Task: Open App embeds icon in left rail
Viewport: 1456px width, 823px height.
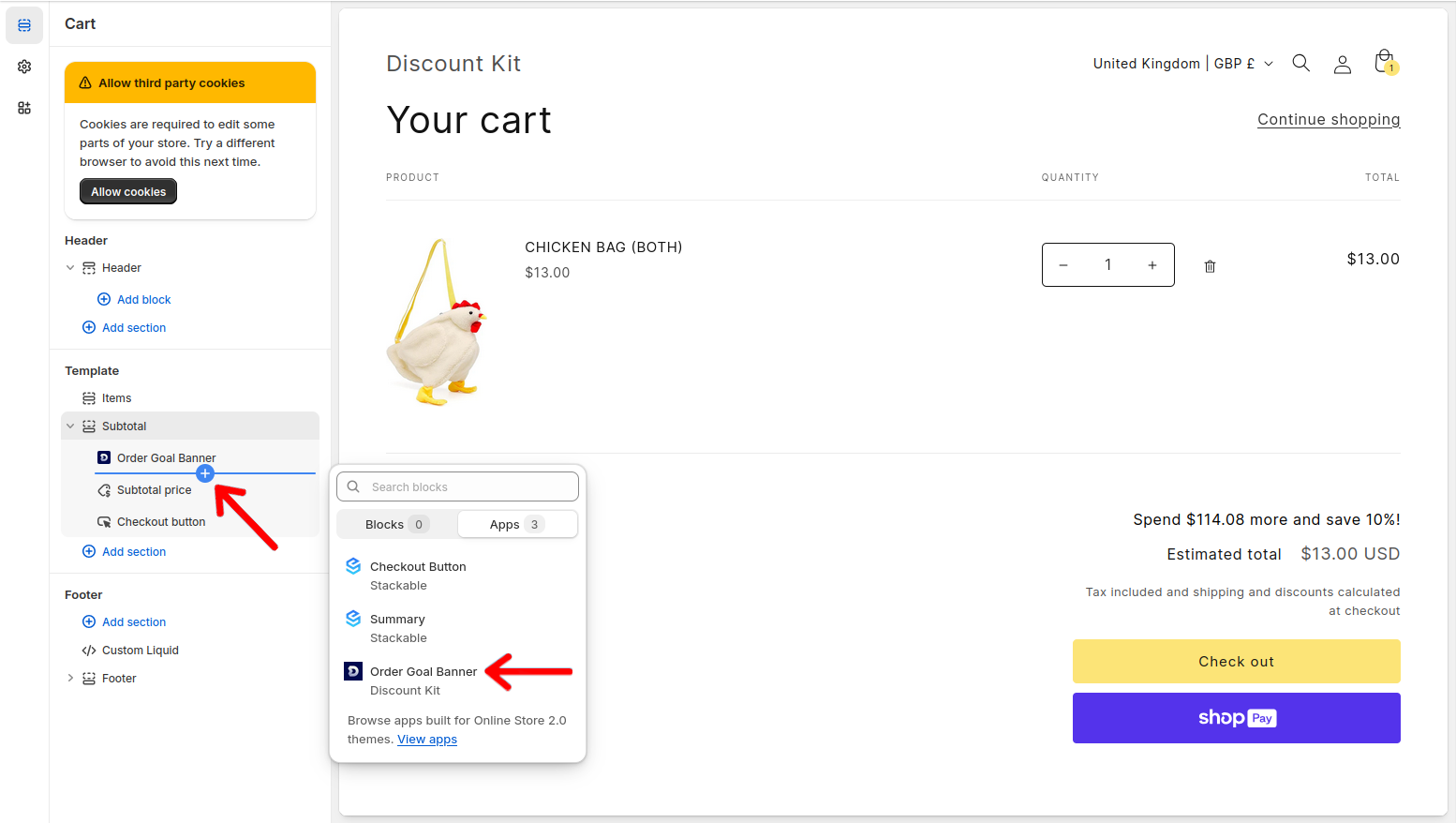Action: pyautogui.click(x=24, y=108)
